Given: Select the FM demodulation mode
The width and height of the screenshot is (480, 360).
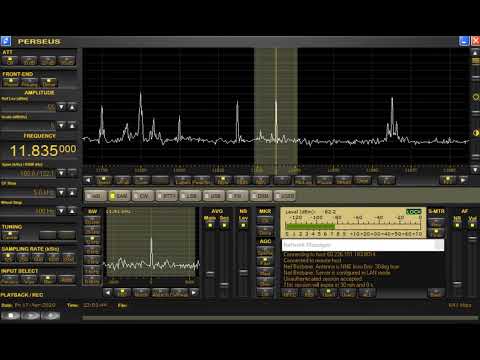Looking at the screenshot, I should [x=237, y=196].
